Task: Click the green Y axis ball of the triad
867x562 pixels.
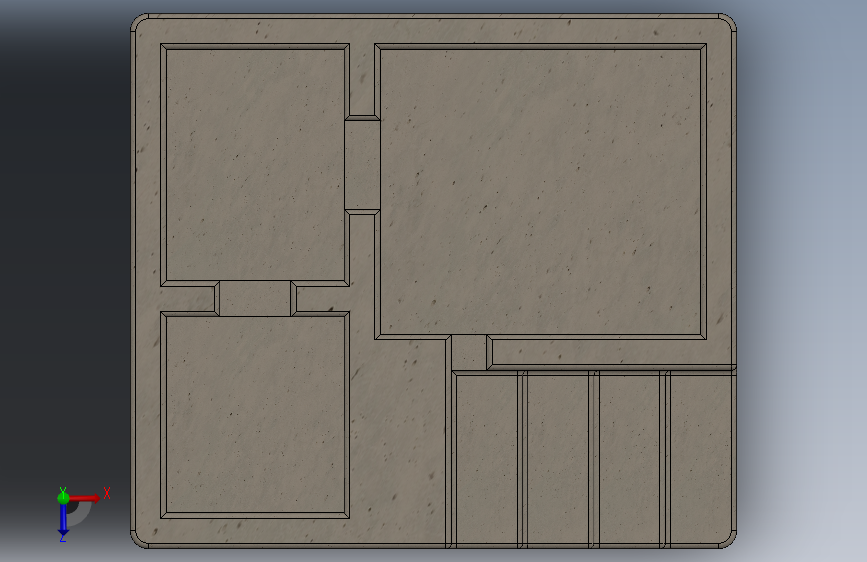Action: pos(63,498)
